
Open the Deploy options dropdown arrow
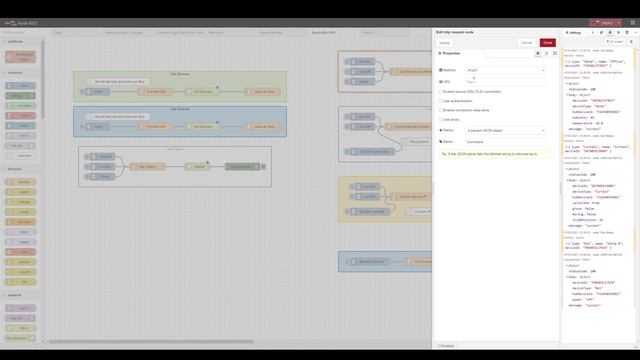619,22
